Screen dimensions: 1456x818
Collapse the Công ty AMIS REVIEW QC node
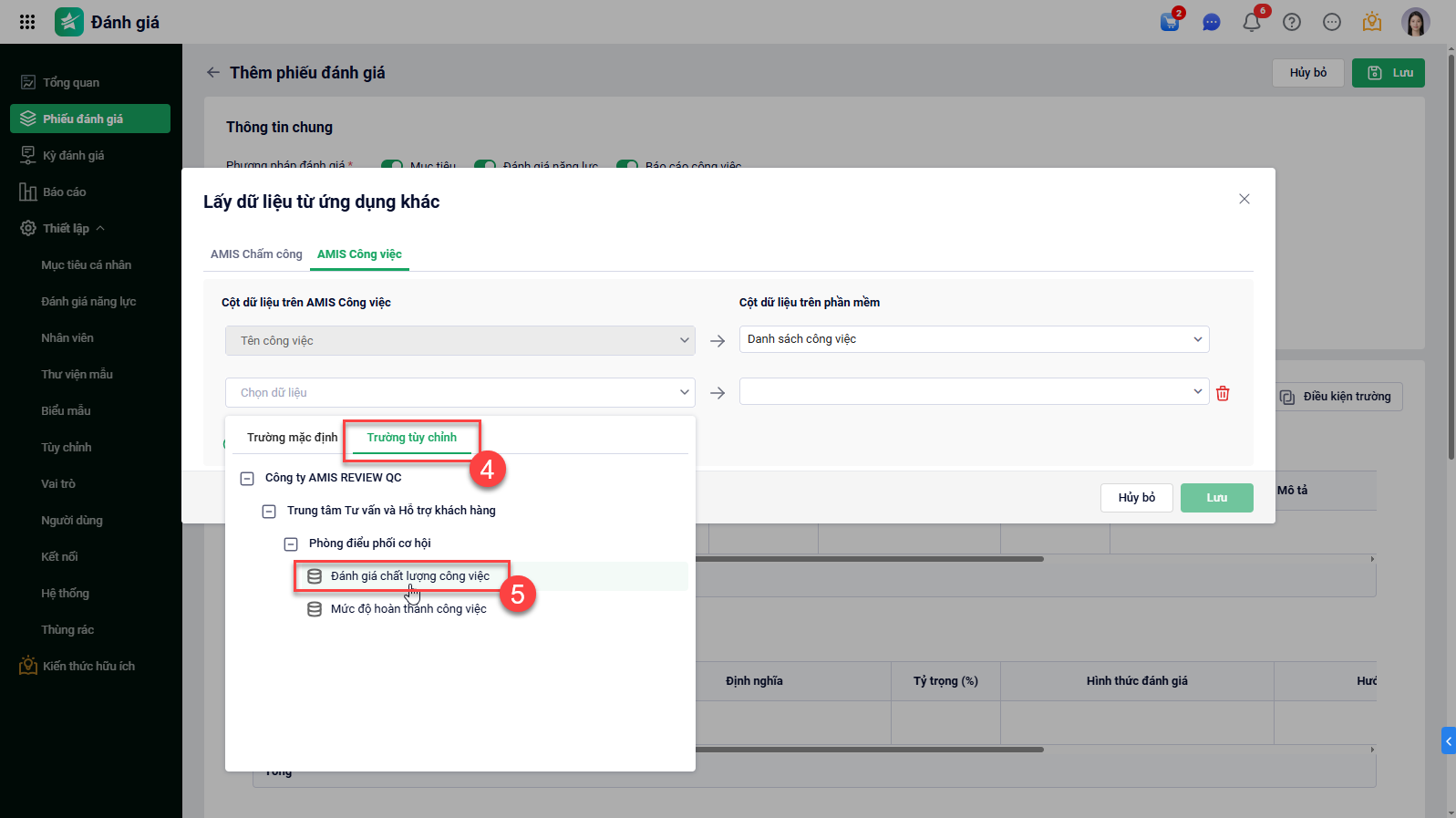tap(247, 478)
